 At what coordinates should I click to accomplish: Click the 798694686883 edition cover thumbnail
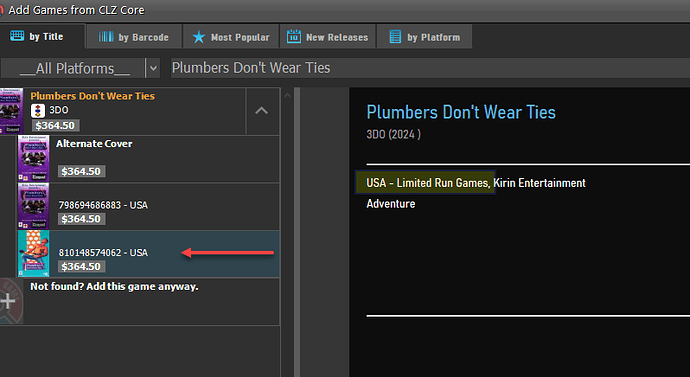(33, 206)
